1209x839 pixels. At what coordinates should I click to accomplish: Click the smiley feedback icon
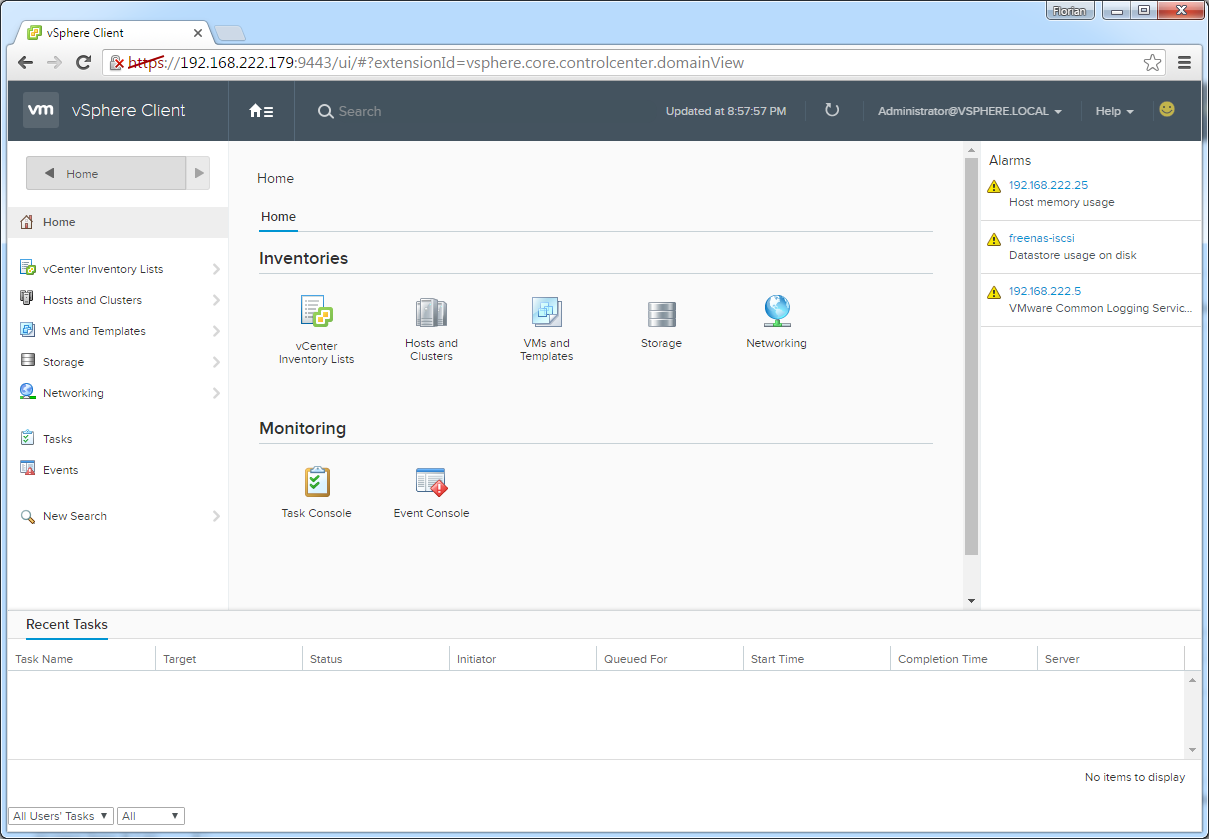click(1167, 109)
